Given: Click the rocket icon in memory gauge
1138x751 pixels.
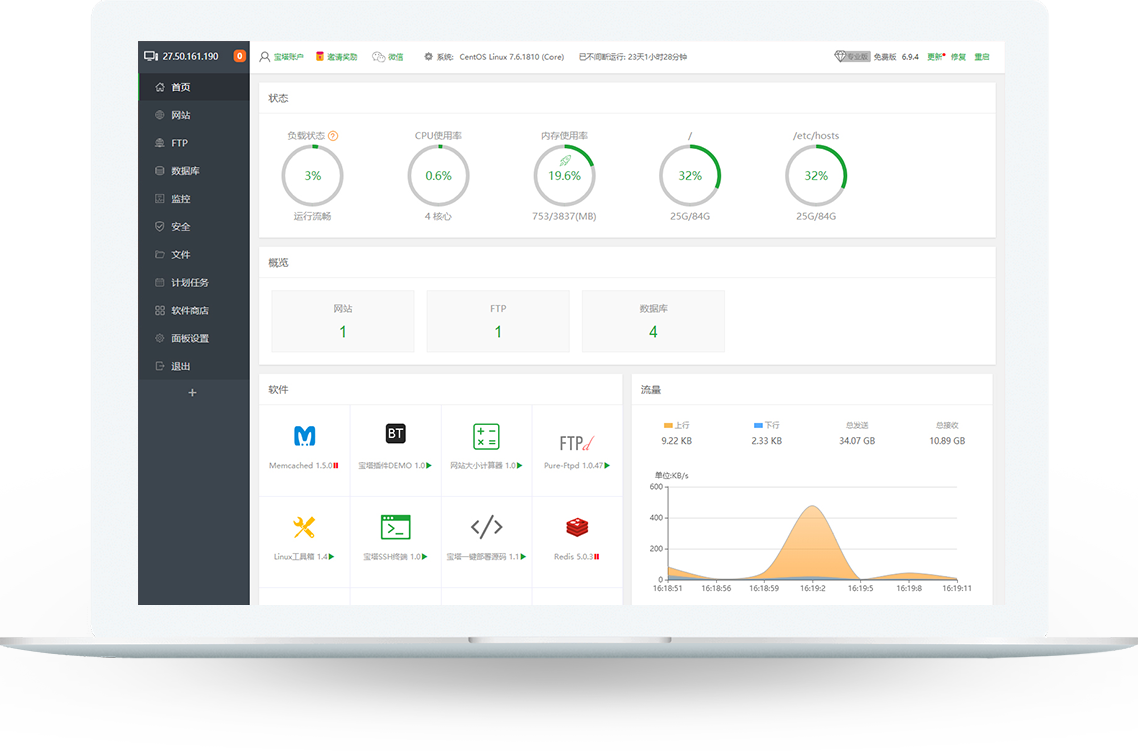Looking at the screenshot, I should pyautogui.click(x=564, y=160).
